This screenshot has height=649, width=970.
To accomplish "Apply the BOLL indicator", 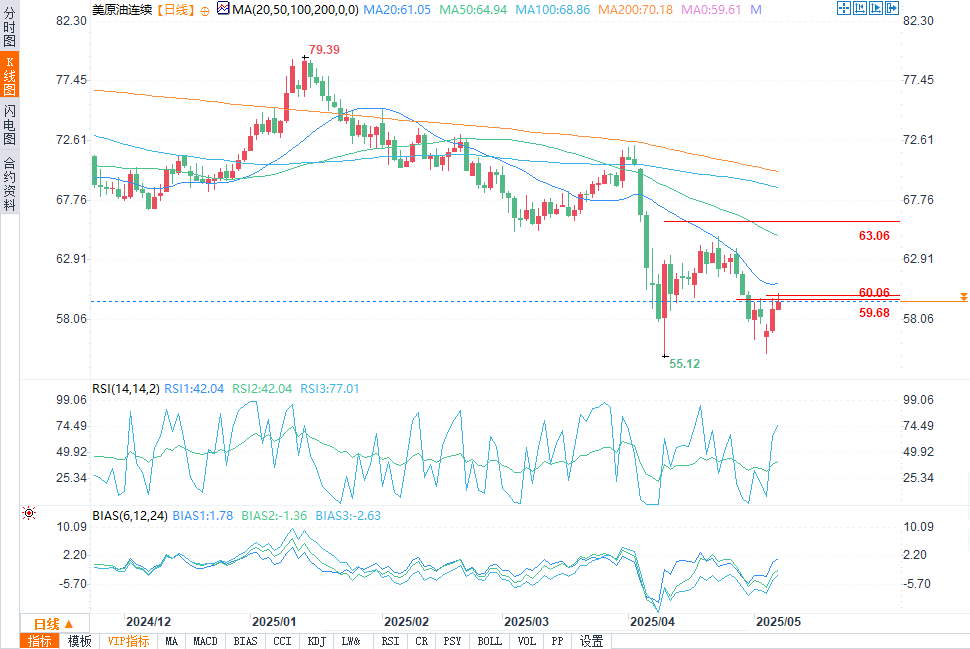I will pyautogui.click(x=489, y=641).
